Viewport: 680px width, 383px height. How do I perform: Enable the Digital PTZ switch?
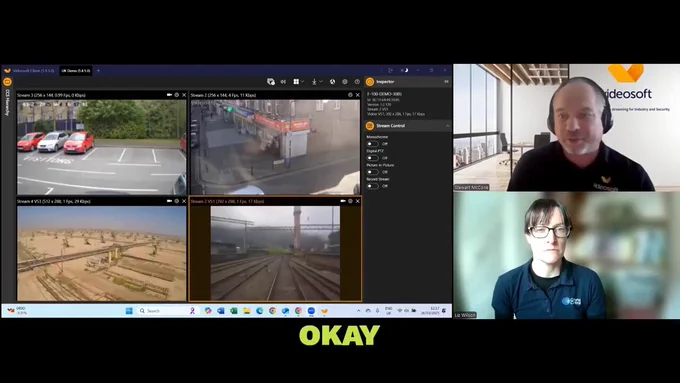pyautogui.click(x=372, y=158)
